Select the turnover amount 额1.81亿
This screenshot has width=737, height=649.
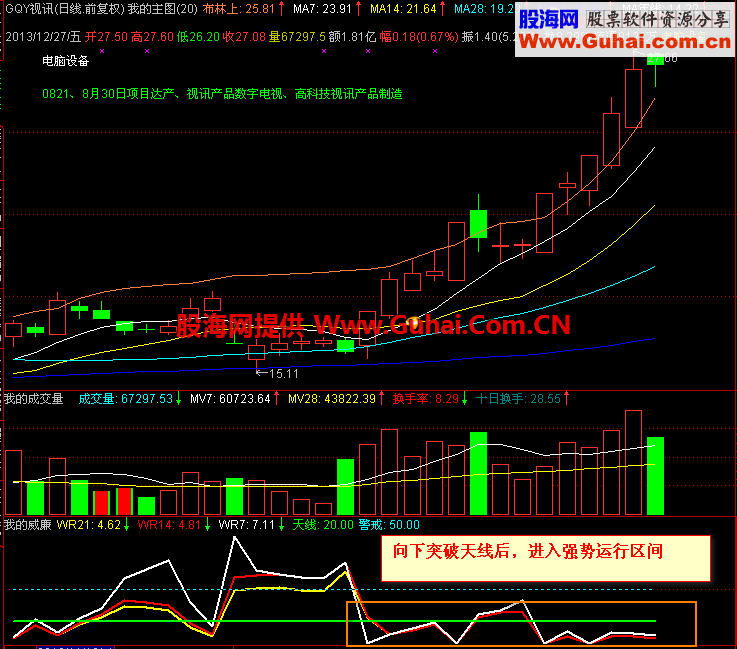[353, 37]
